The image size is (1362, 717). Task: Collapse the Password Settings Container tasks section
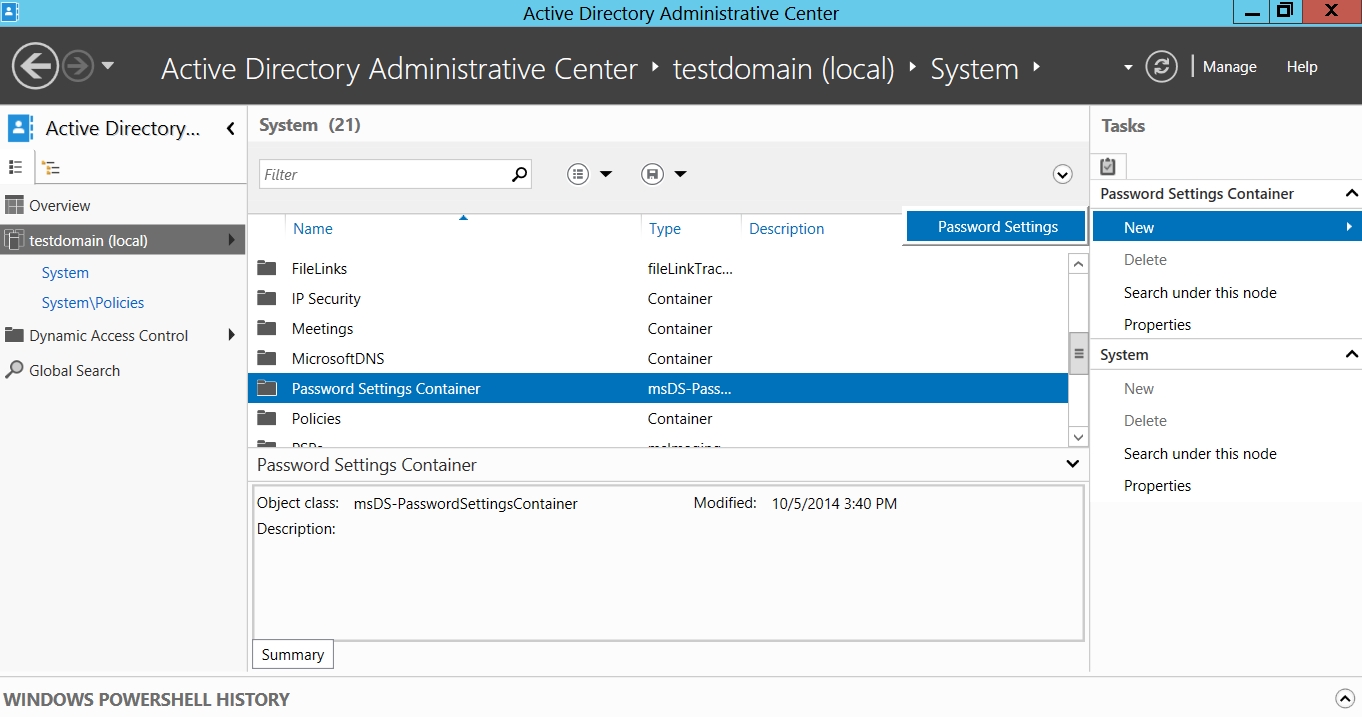click(1351, 194)
